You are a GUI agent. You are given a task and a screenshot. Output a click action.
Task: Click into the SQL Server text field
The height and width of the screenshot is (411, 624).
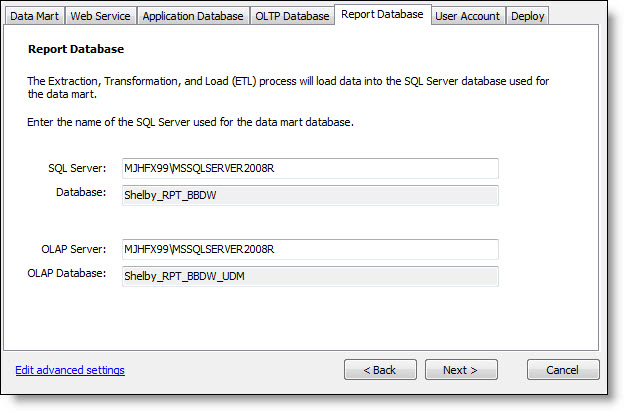click(310, 168)
